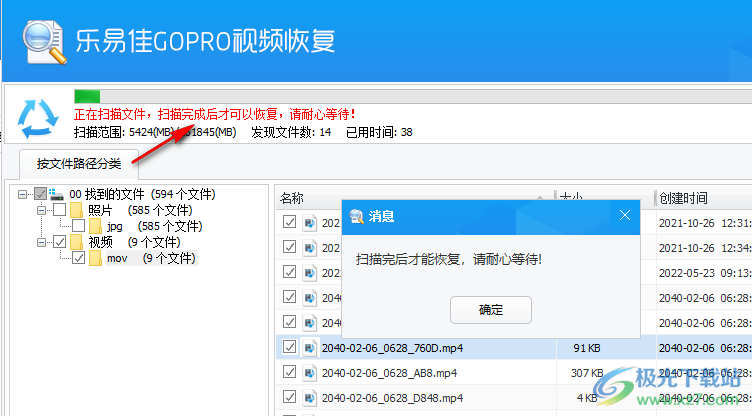Image resolution: width=752 pixels, height=416 pixels.
Task: Click dialog message 扫描完后才能恢复
Action: tap(449, 260)
